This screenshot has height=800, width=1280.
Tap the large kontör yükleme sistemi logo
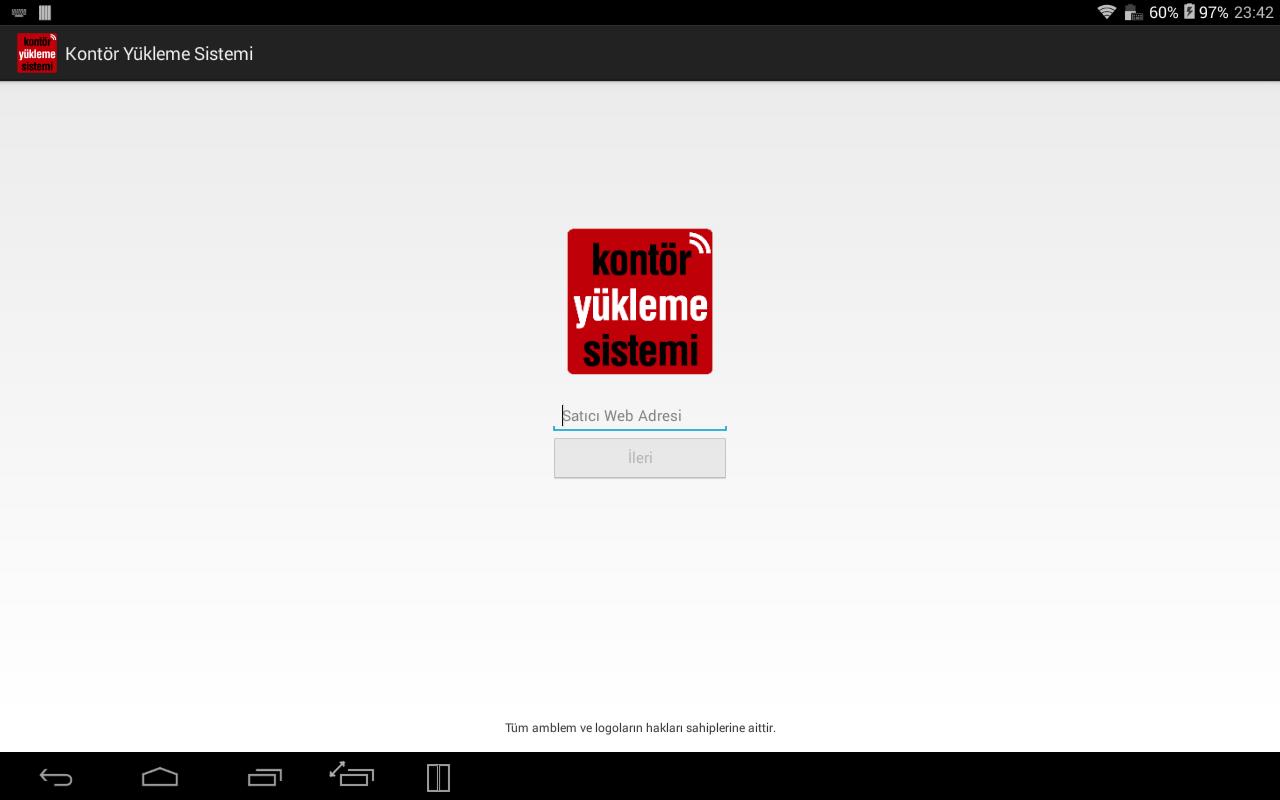point(640,301)
